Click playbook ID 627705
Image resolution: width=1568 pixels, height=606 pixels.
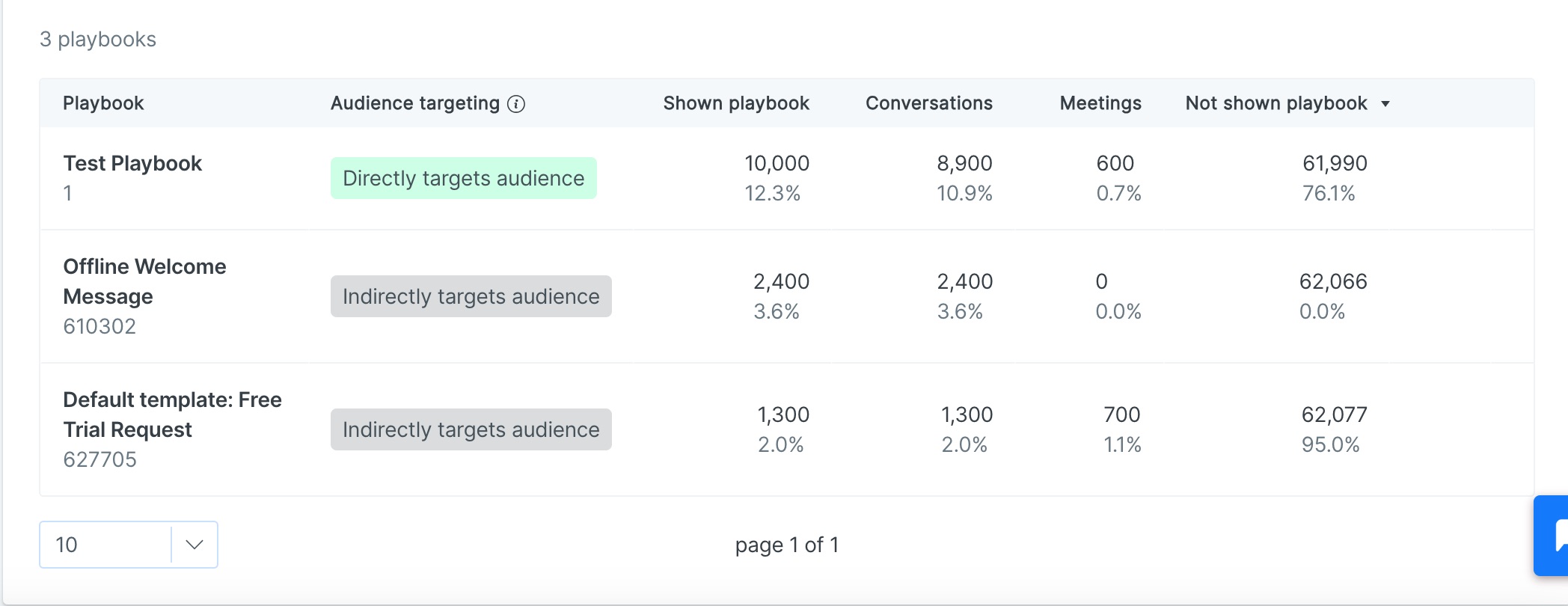pyautogui.click(x=99, y=459)
